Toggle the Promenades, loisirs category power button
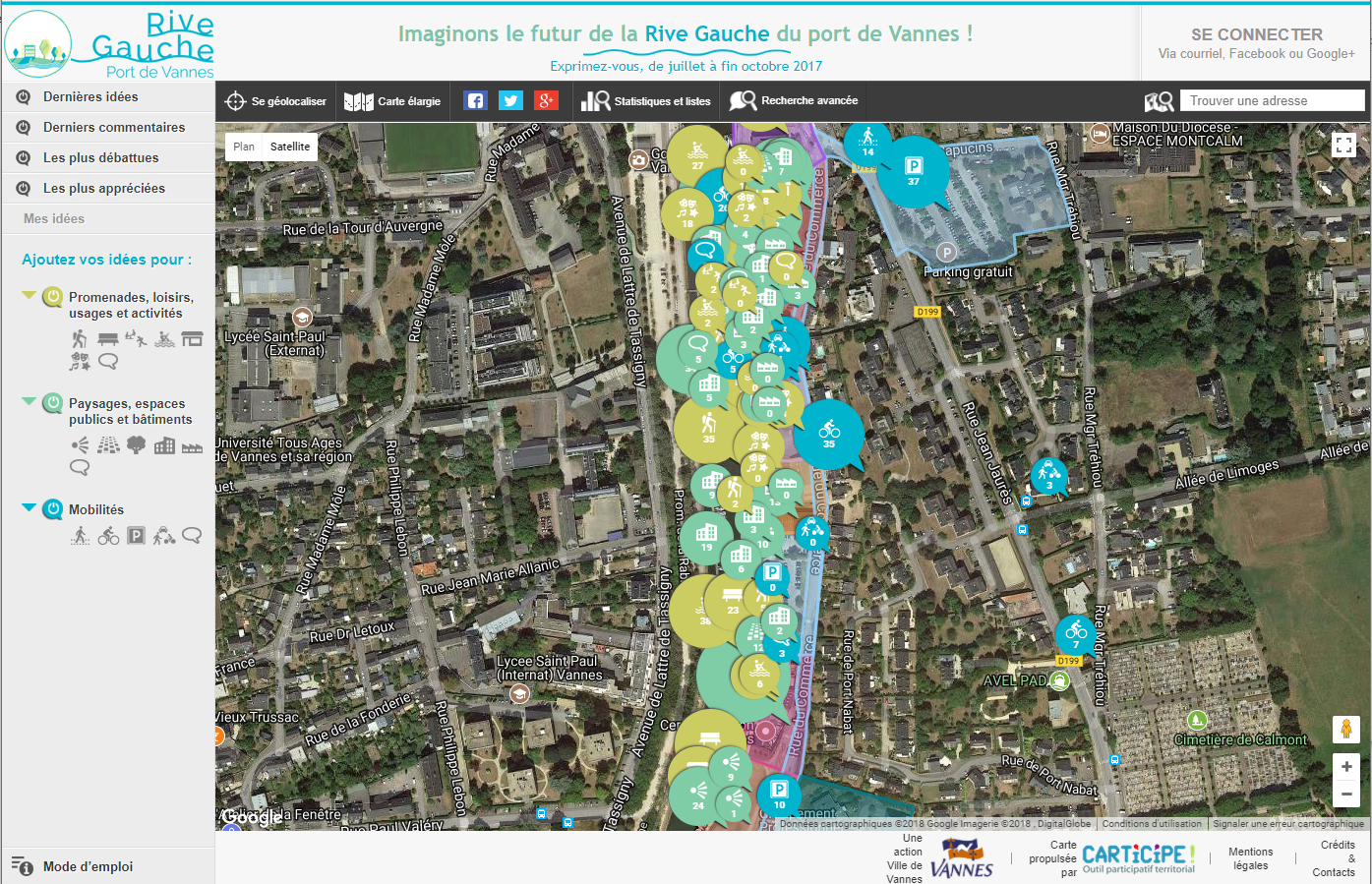 pyautogui.click(x=53, y=298)
